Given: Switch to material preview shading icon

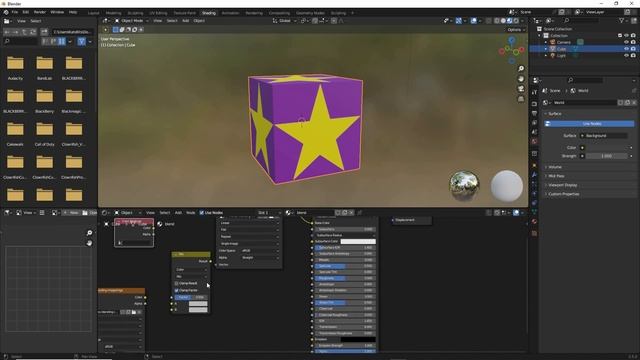Looking at the screenshot, I should (509, 20).
